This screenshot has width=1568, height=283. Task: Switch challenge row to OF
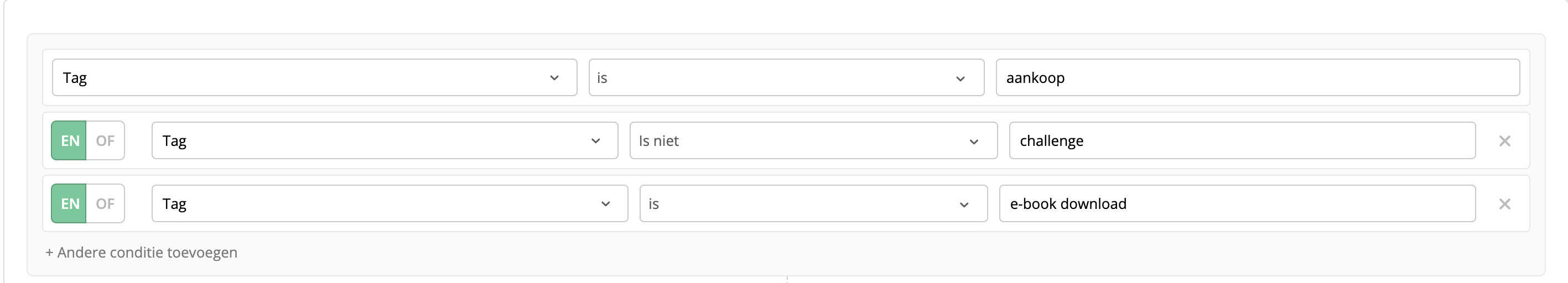105,140
